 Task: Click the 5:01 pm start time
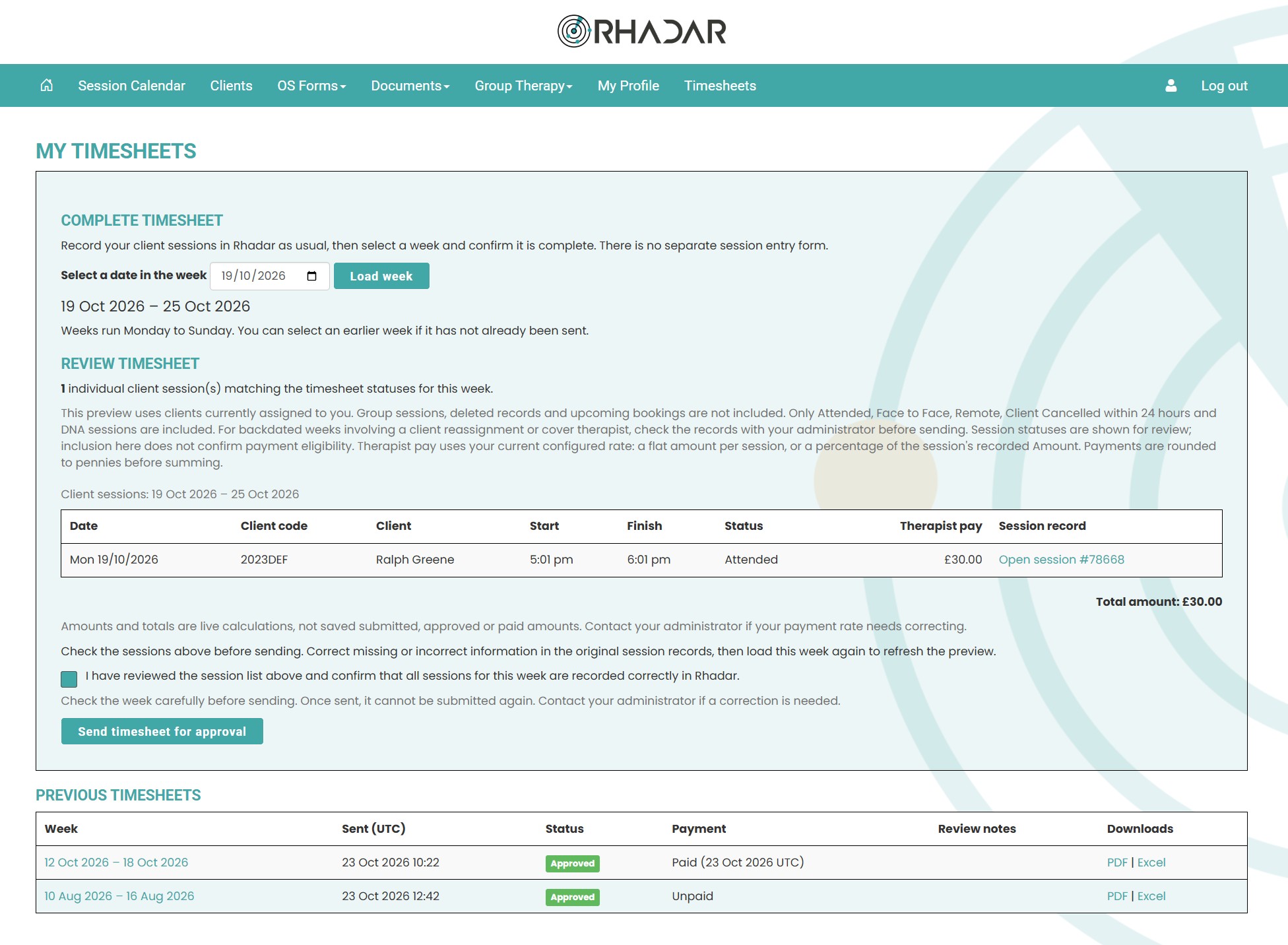(x=551, y=560)
